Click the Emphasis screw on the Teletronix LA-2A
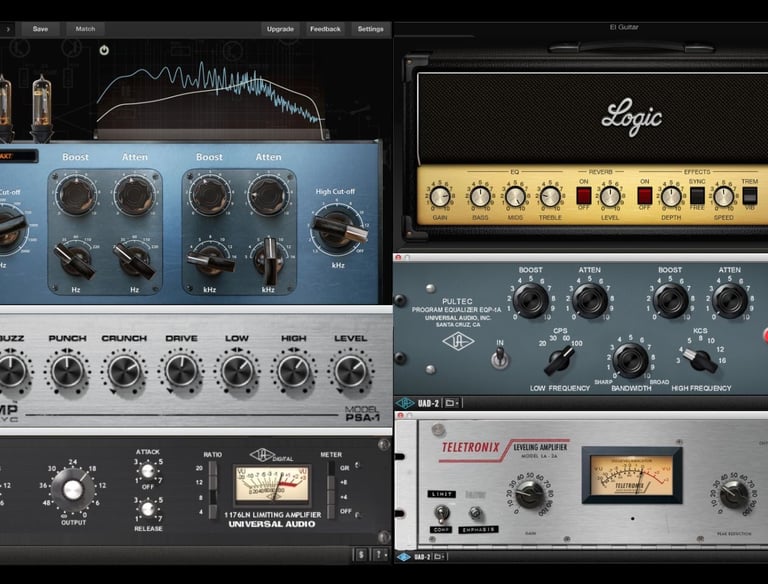Viewport: 768px width, 584px height. pyautogui.click(x=474, y=513)
